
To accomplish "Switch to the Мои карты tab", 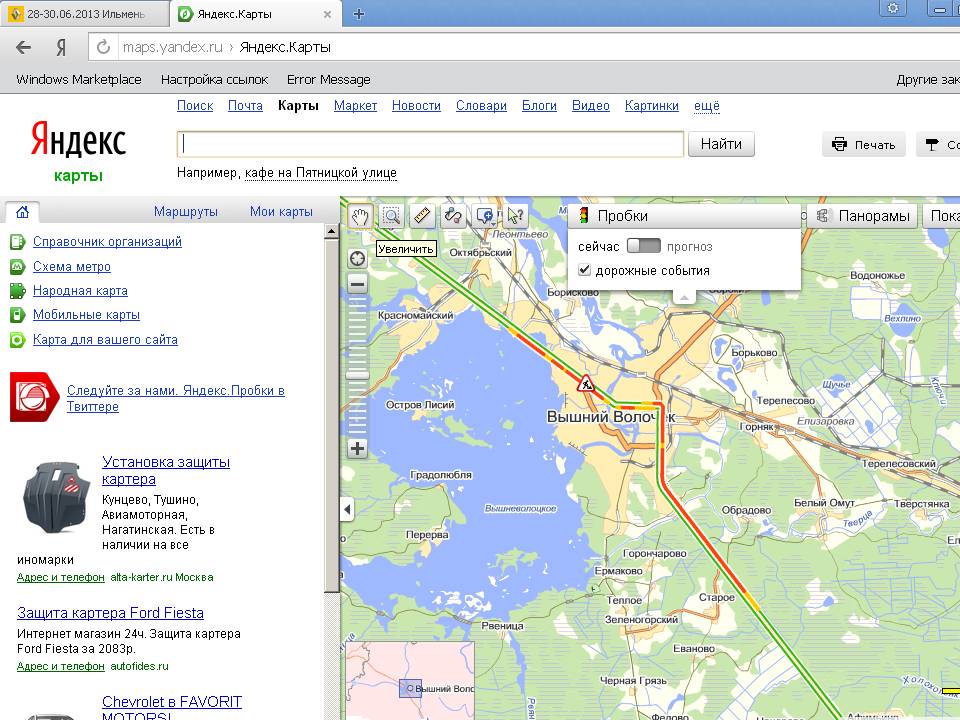I will coord(281,211).
